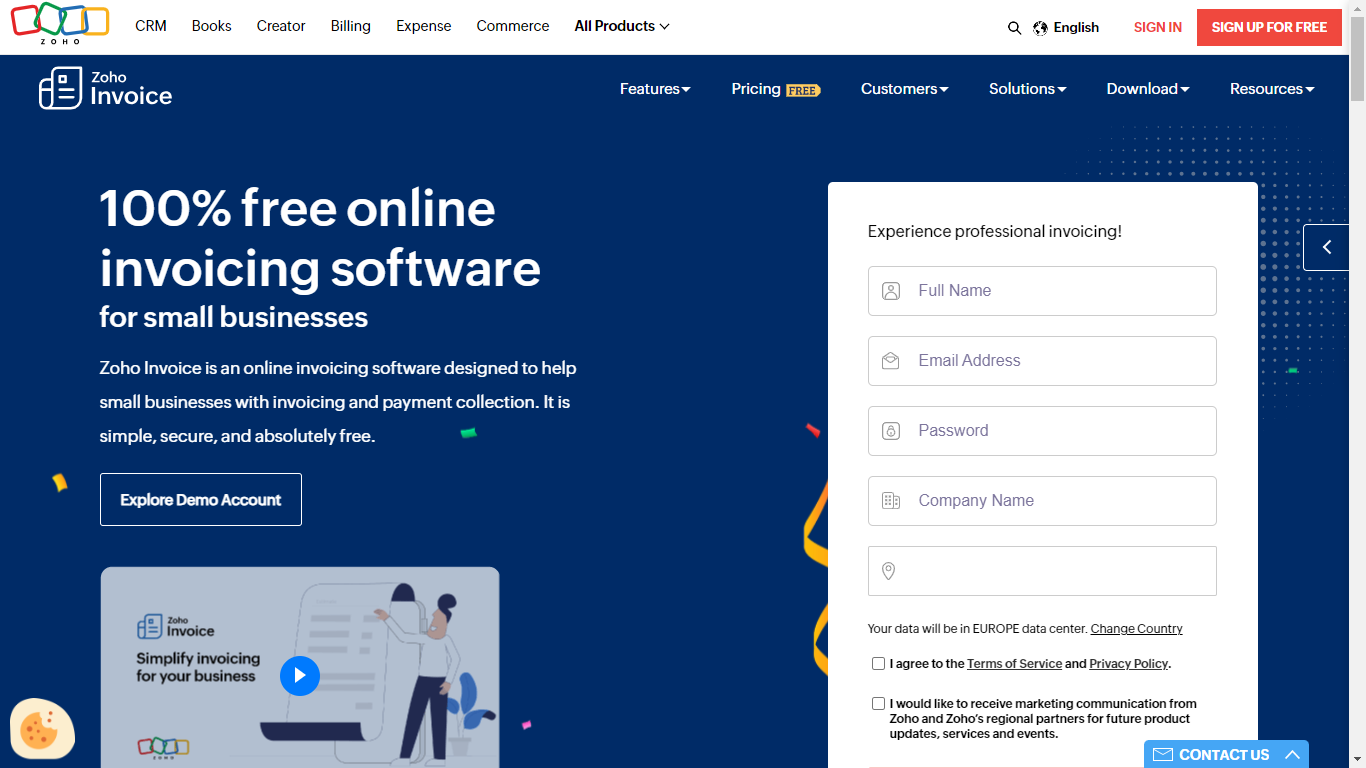
Task: Open the Features dropdown menu
Action: [655, 89]
